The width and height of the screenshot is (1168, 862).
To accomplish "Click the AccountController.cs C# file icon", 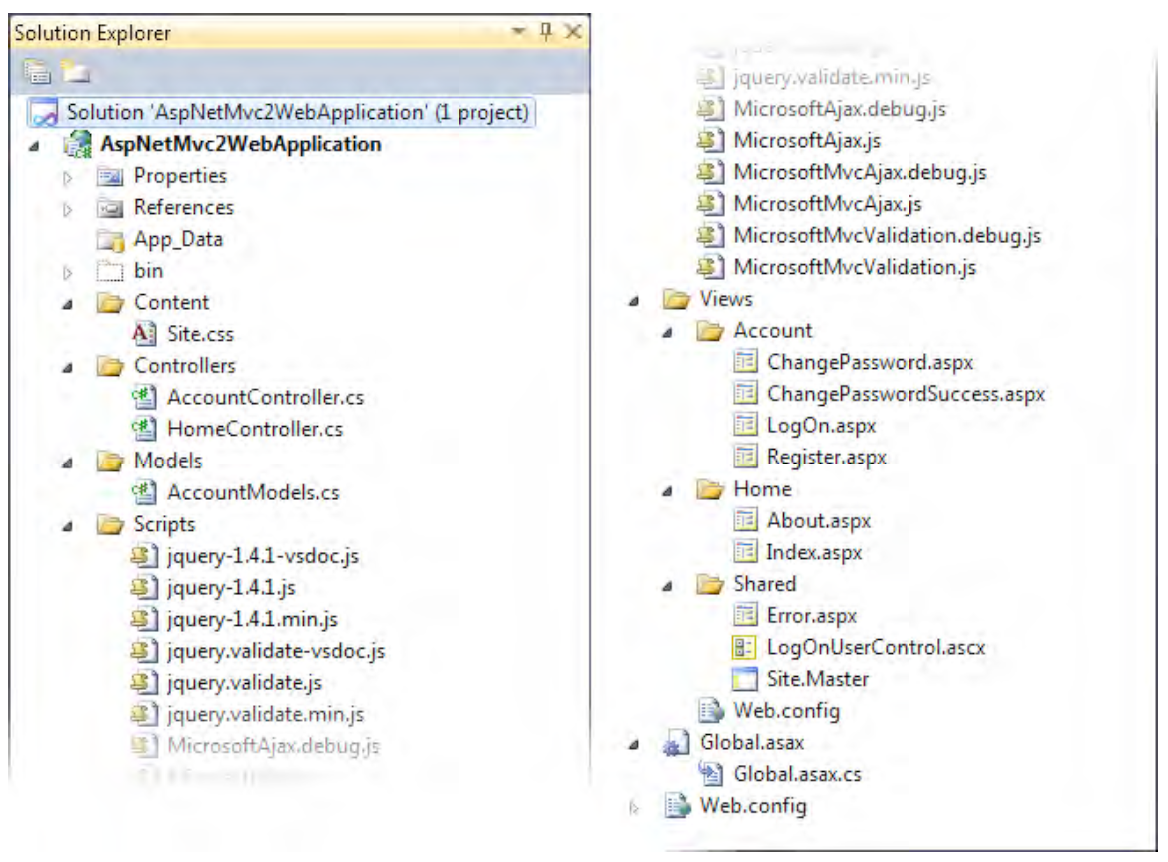I will pyautogui.click(x=144, y=397).
